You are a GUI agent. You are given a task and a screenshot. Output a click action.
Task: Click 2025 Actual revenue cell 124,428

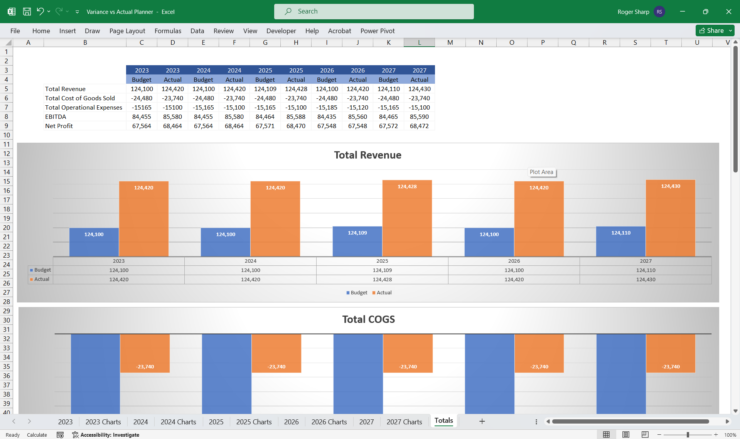296,89
